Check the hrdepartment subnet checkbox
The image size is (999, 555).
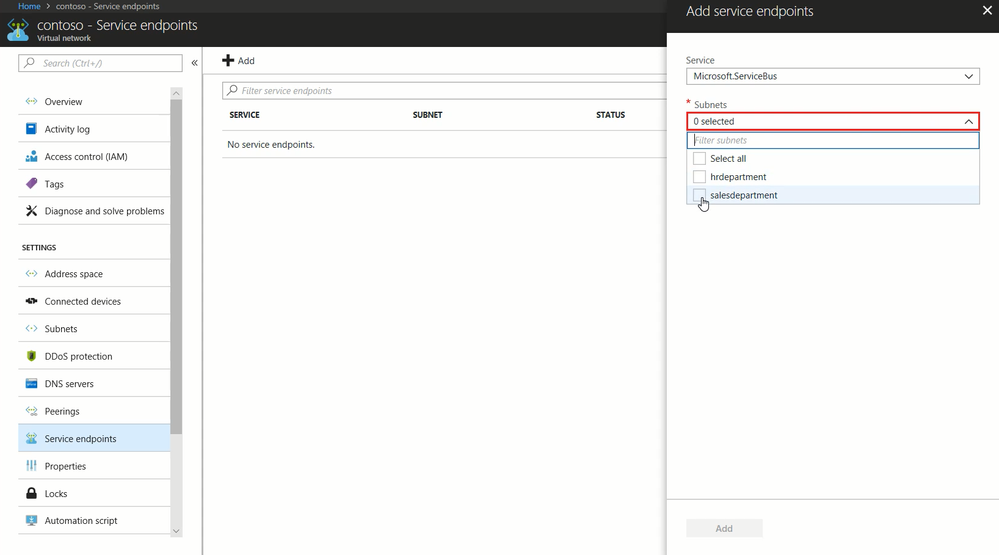[699, 177]
